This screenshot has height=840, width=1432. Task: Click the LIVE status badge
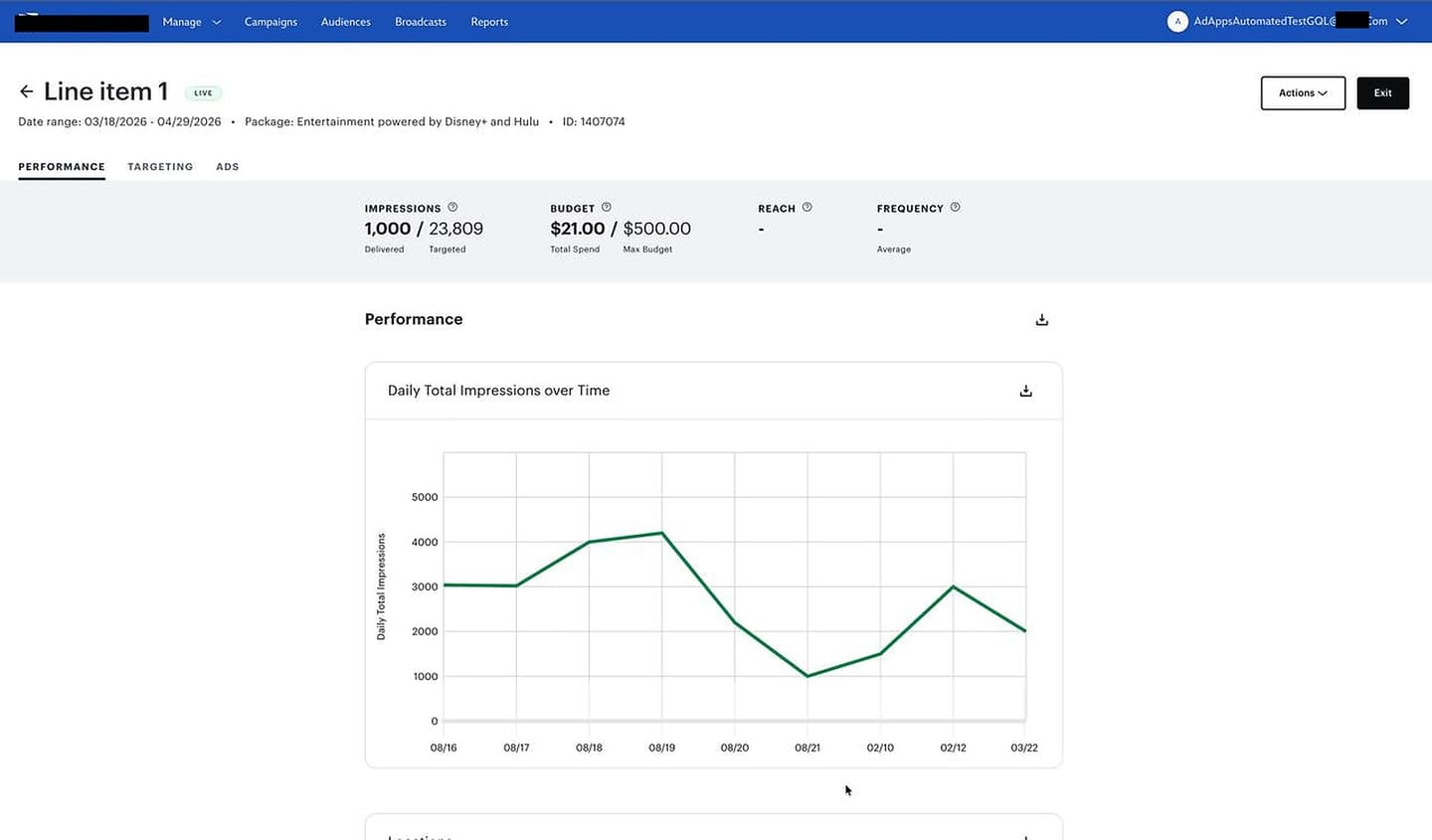coord(203,92)
